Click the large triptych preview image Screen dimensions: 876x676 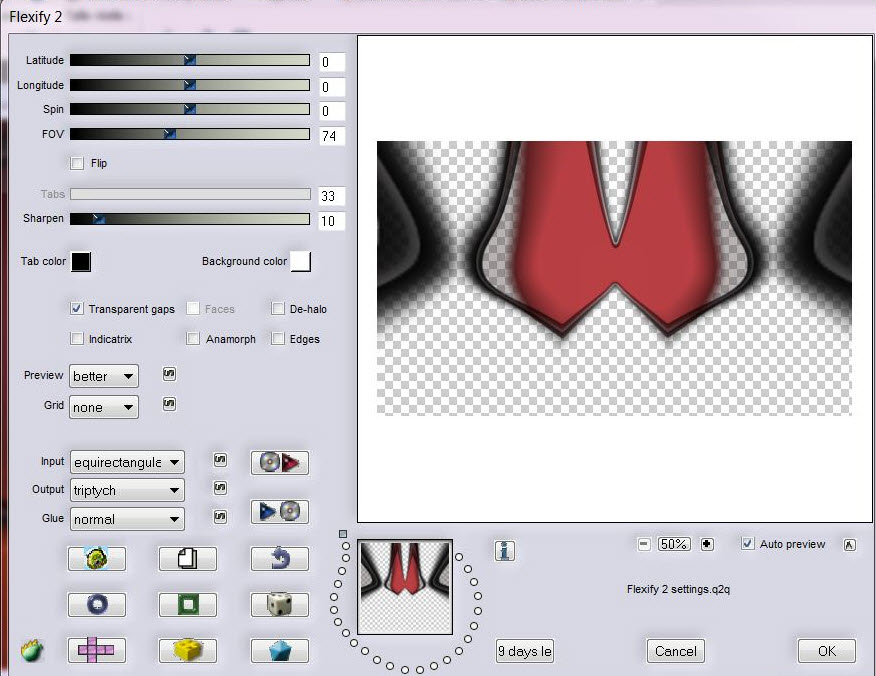615,278
